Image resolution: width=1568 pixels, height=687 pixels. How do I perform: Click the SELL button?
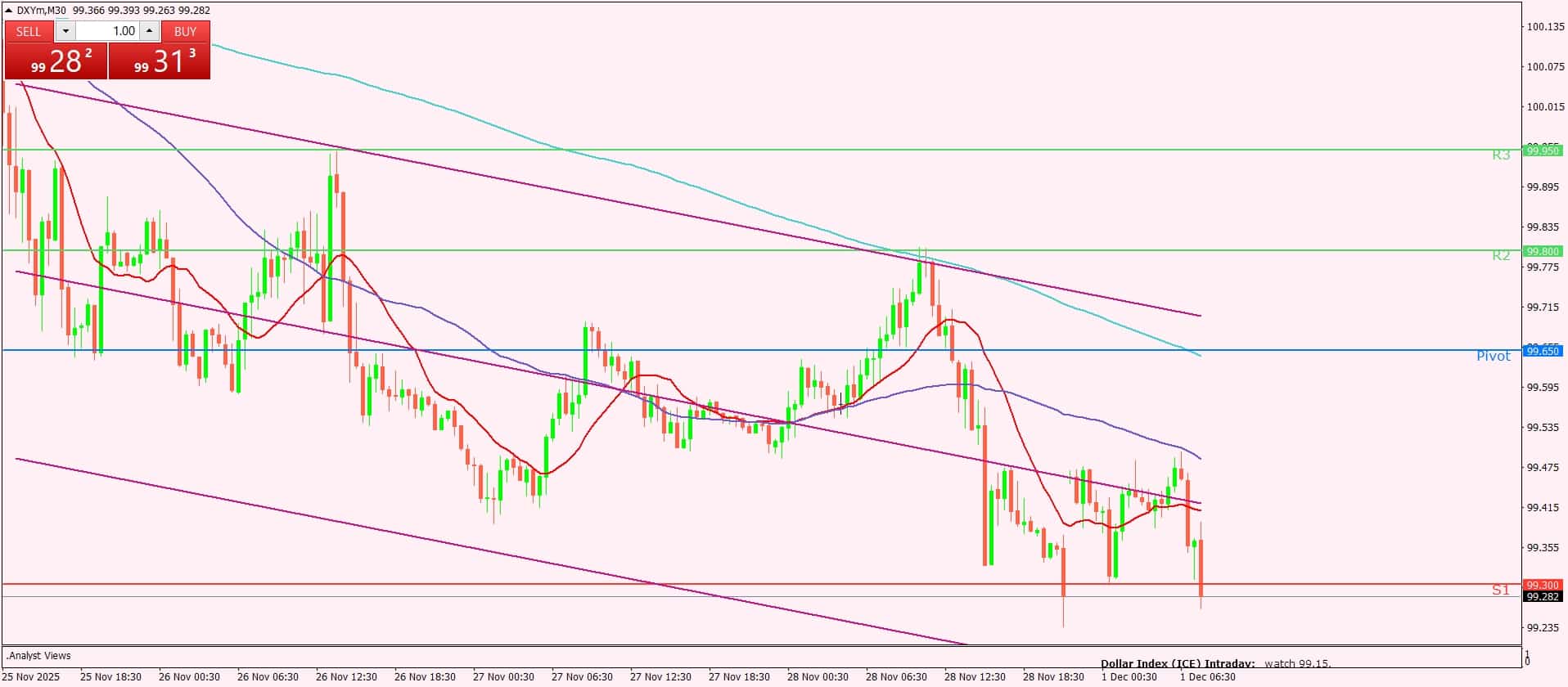point(29,31)
